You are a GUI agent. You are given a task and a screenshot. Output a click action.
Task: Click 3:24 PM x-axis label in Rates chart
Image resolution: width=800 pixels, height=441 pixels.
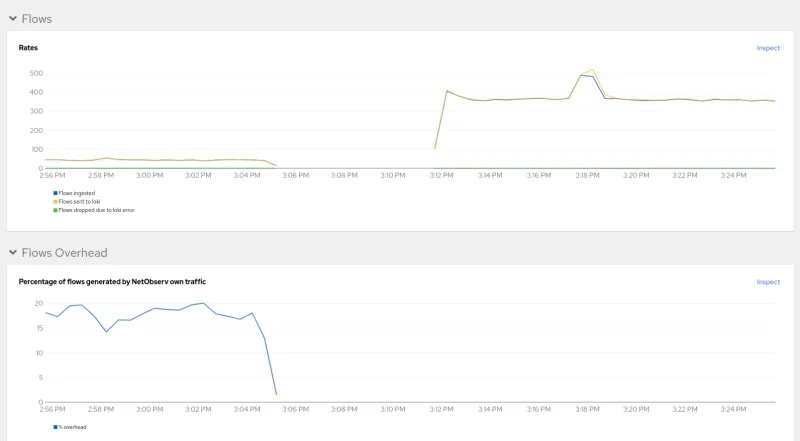coord(733,175)
